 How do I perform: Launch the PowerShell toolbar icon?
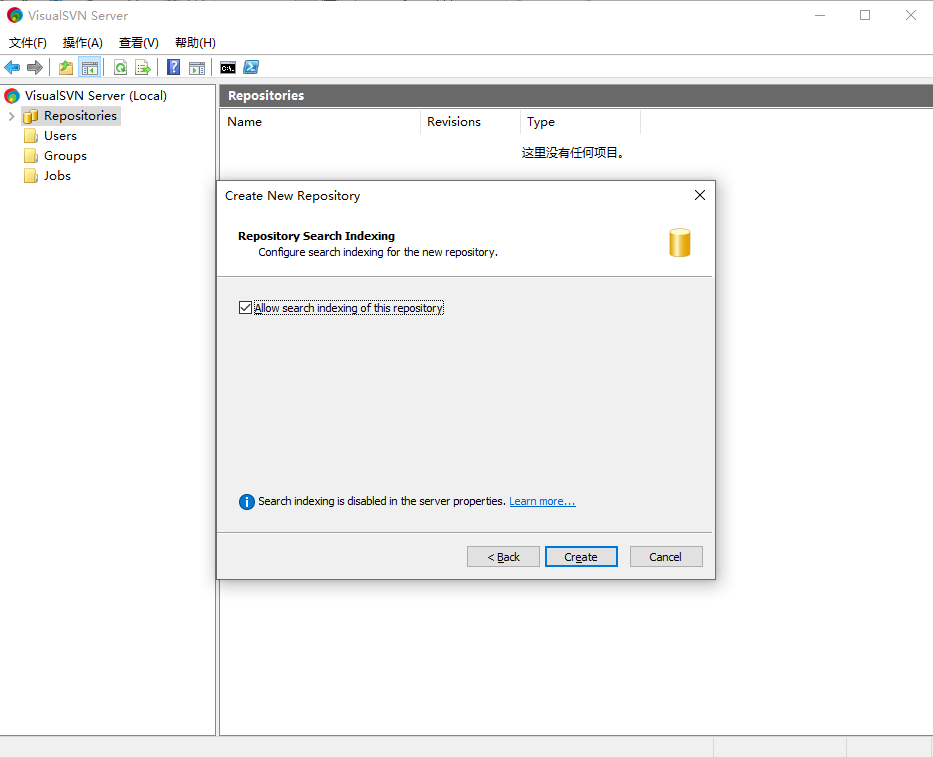251,67
